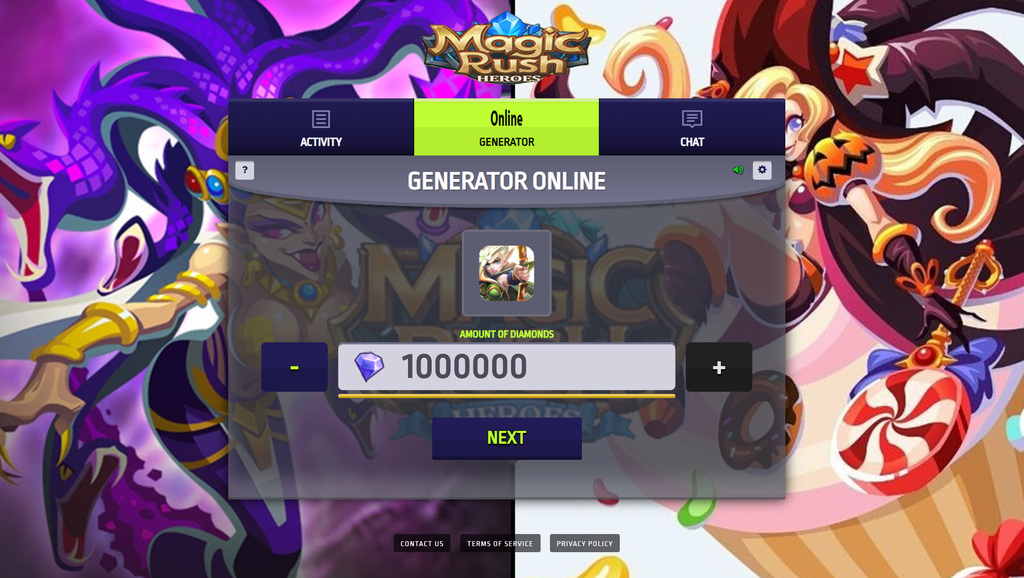Screen dimensions: 1024x578
Task: Open the Contact Us link
Action: tap(422, 543)
